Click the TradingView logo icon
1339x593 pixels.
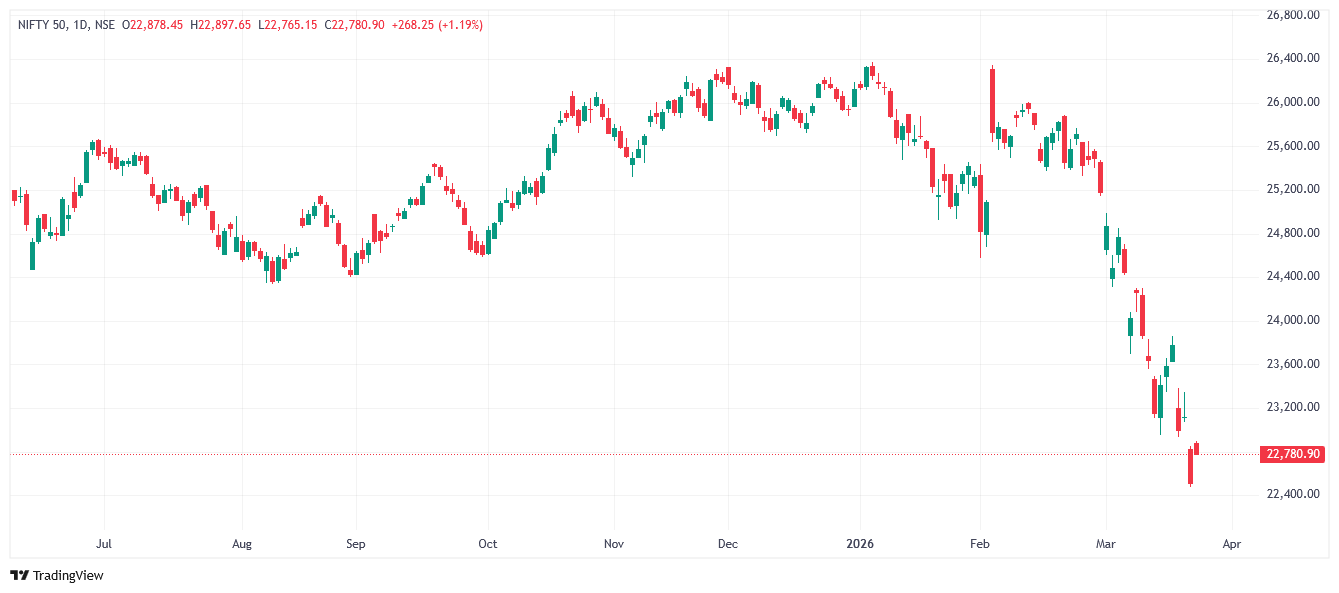point(19,575)
